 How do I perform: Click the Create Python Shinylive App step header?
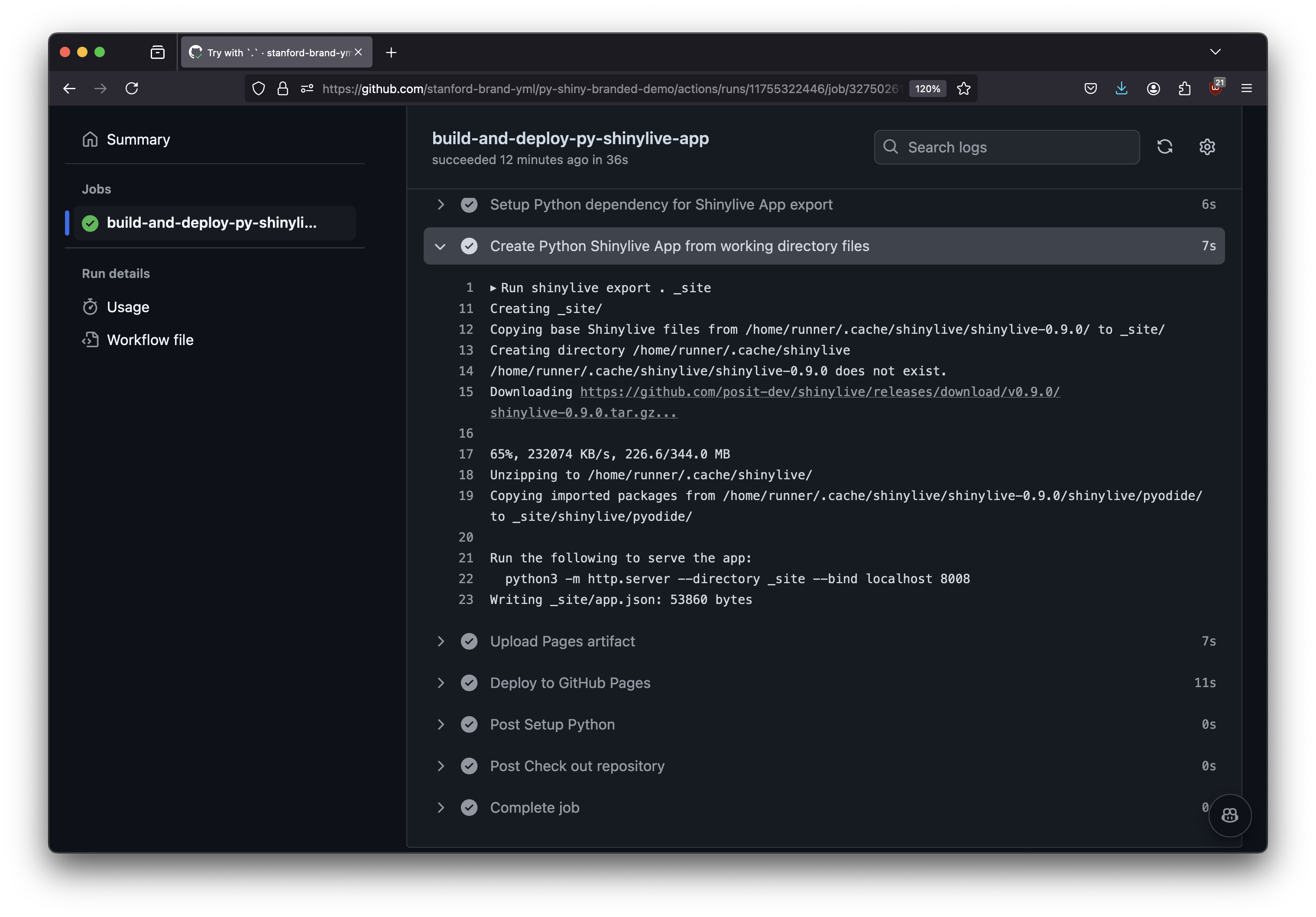823,246
